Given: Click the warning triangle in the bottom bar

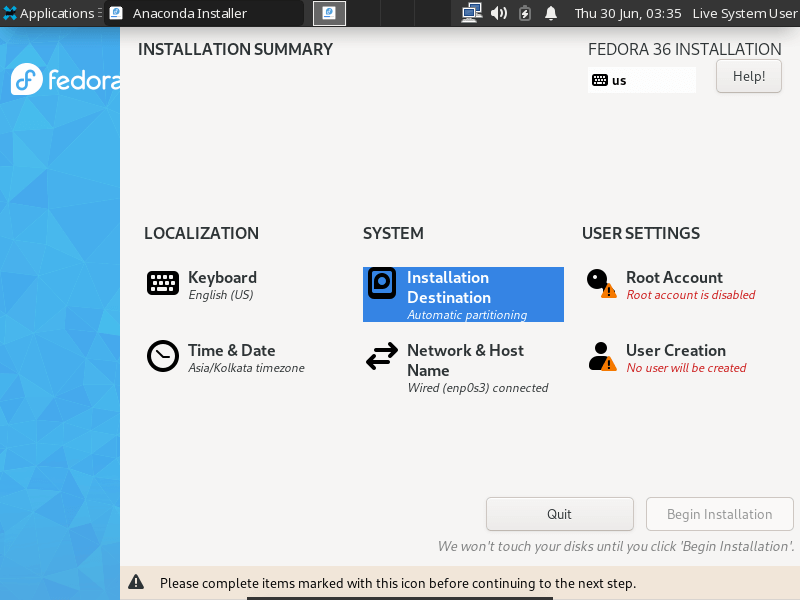Looking at the screenshot, I should (x=136, y=582).
